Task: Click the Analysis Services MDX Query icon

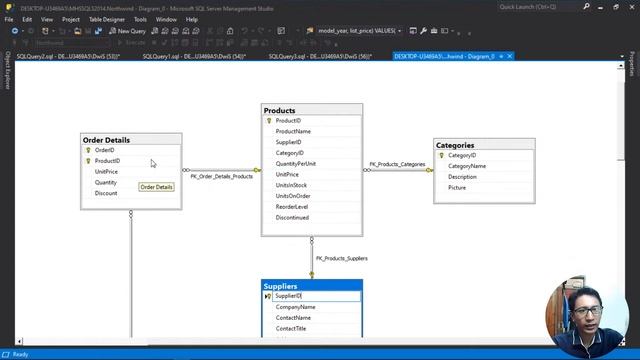Action: pos(165,31)
